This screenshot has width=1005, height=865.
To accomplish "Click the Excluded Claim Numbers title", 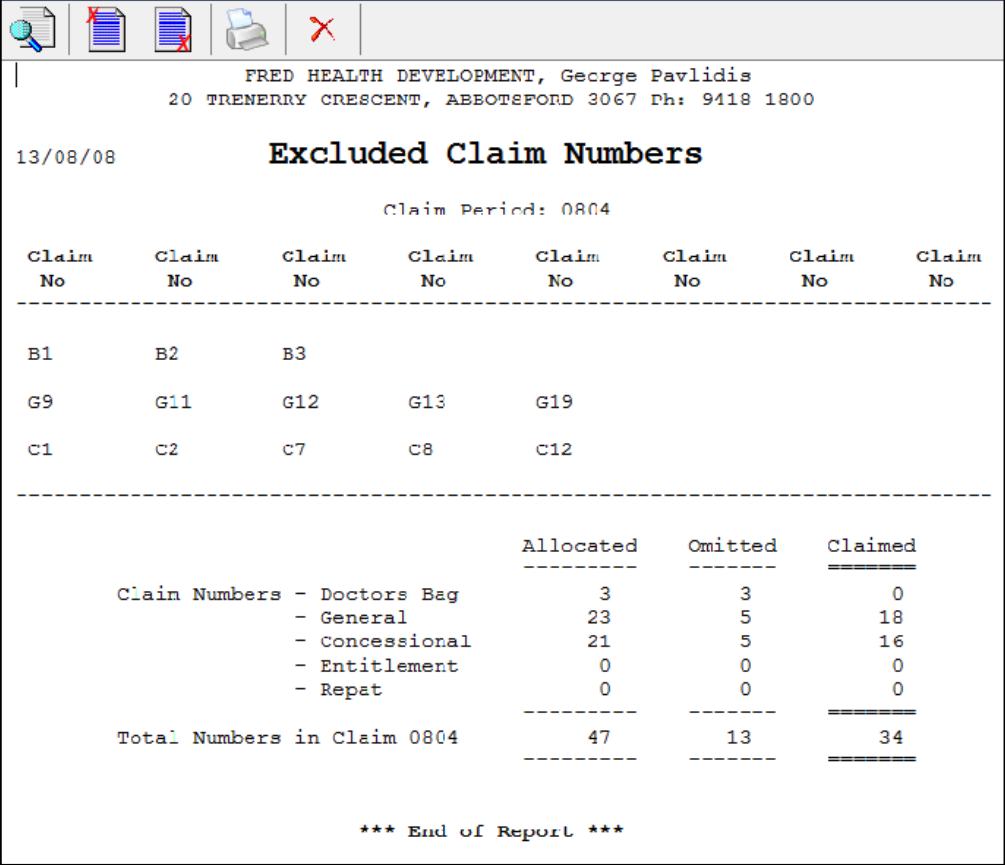I will tap(485, 154).
